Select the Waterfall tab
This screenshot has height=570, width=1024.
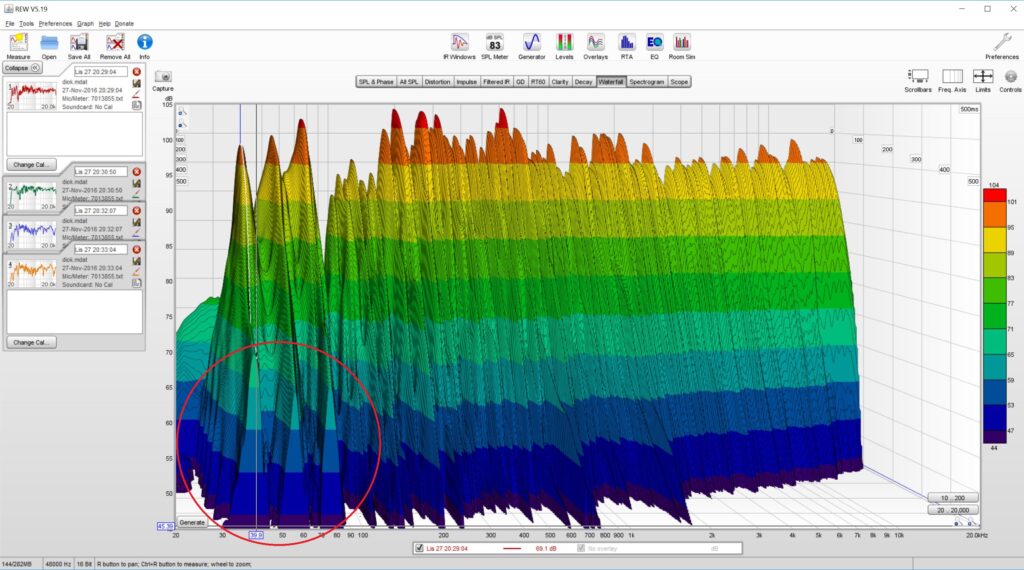[x=611, y=82]
